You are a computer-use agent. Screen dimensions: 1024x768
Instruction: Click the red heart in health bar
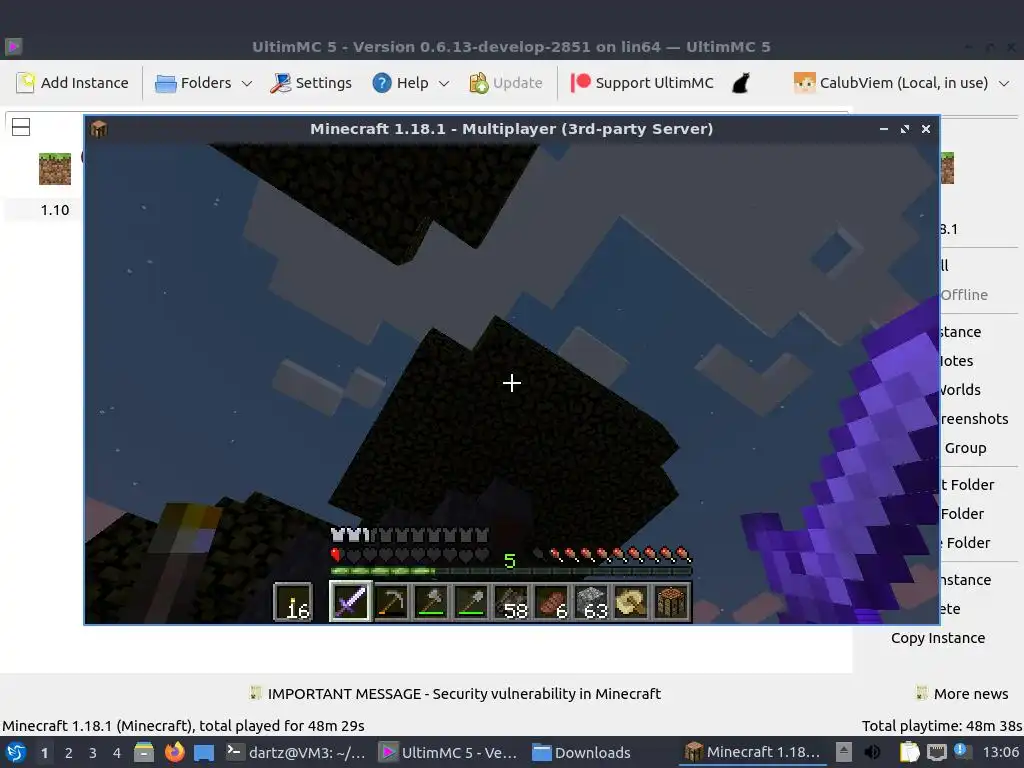coord(336,555)
